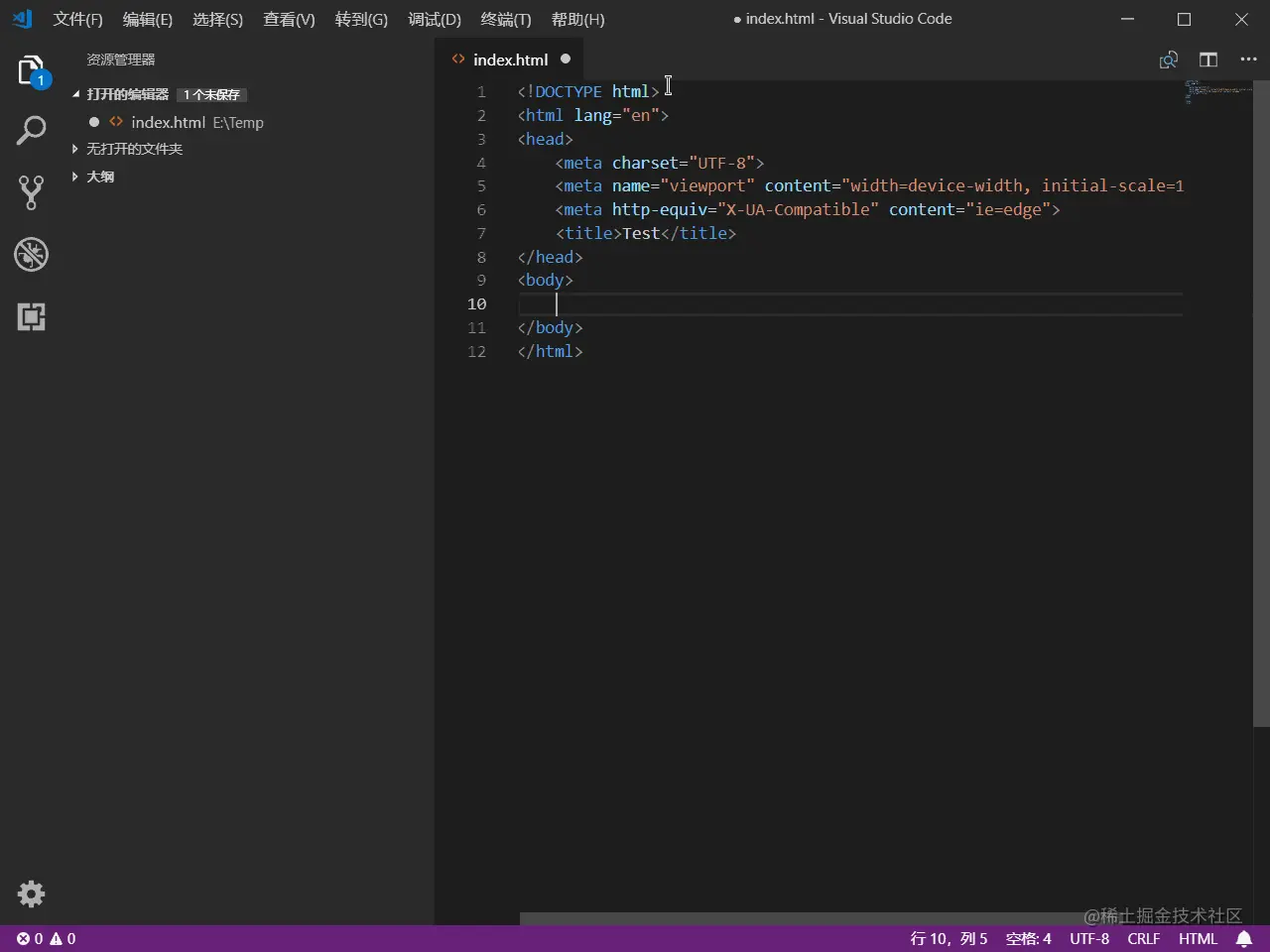Click the notification bell in status bar
This screenshot has height=952, width=1270.
tap(1244, 938)
